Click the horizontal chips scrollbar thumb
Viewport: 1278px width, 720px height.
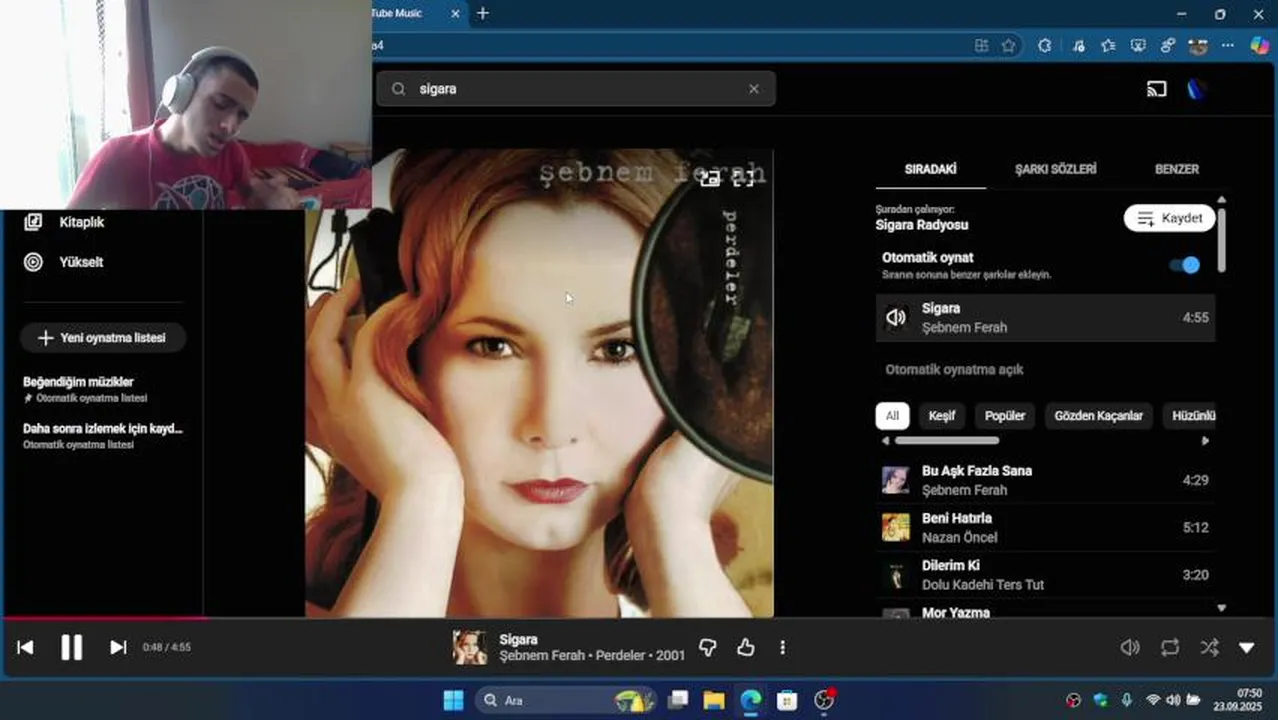click(x=946, y=440)
